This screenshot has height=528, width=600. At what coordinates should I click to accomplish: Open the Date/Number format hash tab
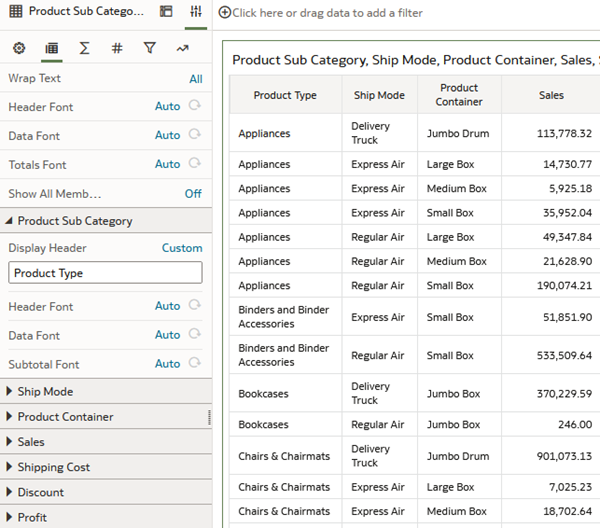(117, 48)
